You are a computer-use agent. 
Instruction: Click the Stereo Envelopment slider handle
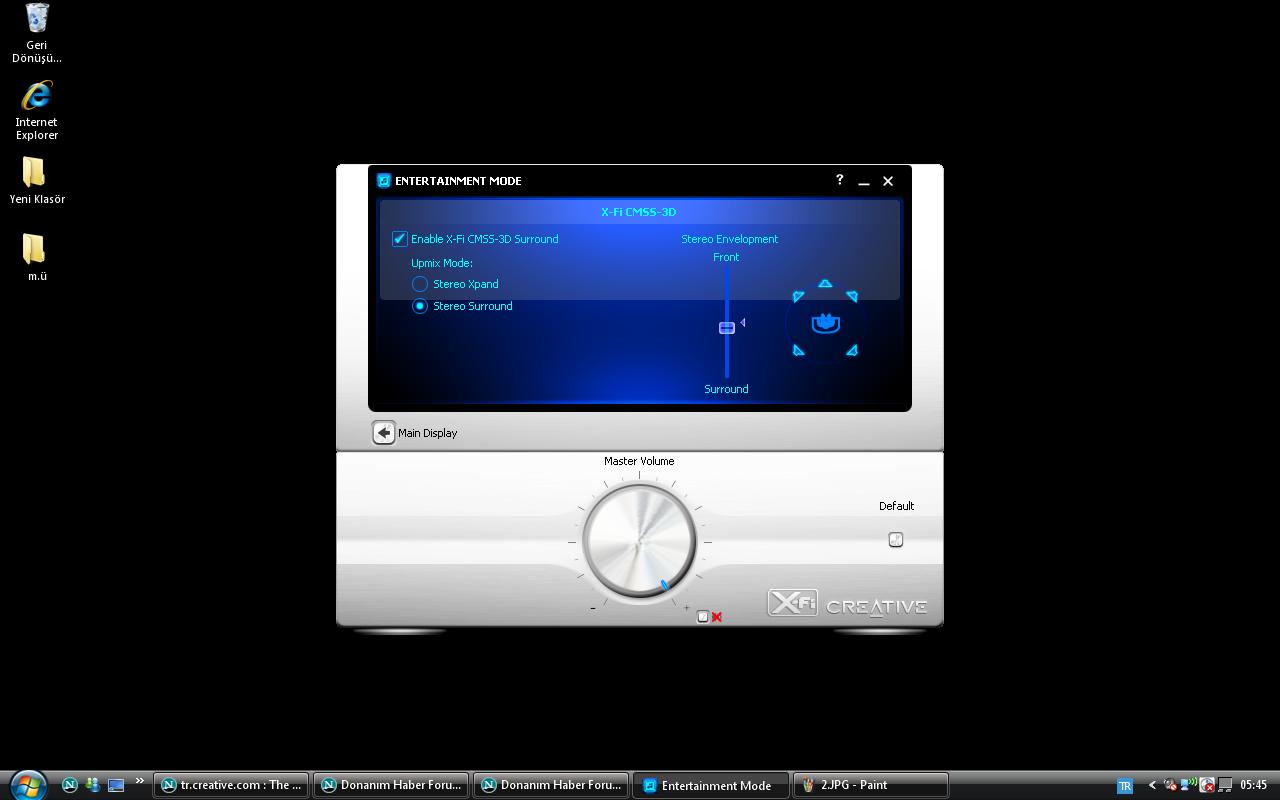click(727, 327)
